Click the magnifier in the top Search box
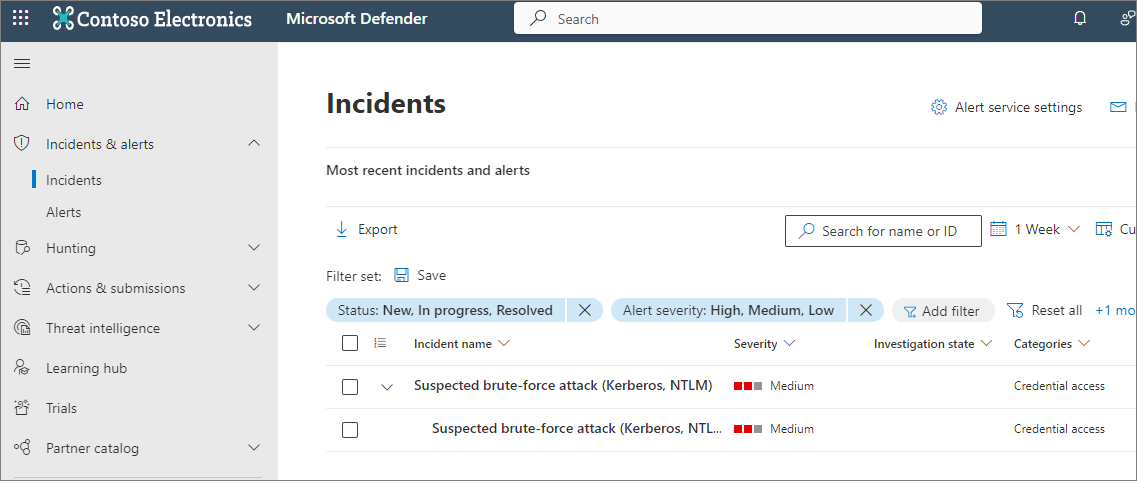Screen dimensions: 1137x481 coord(538,19)
